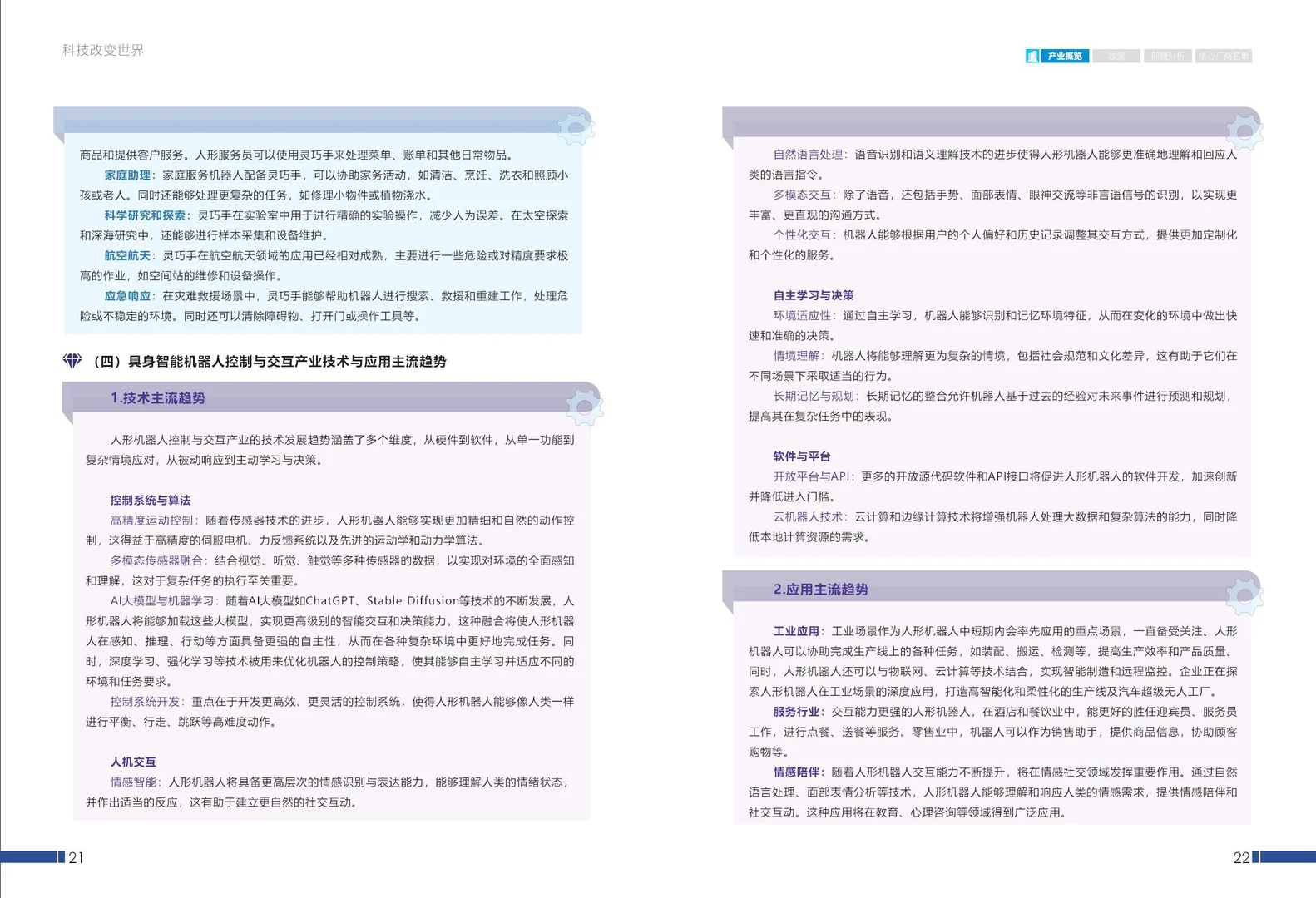
Task: Click the 开放平台与API term
Action: pyautogui.click(x=811, y=476)
